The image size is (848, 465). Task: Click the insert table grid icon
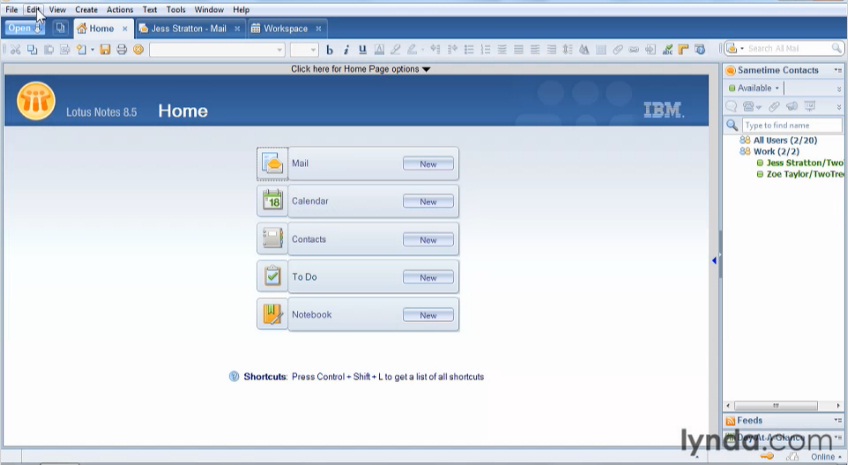click(600, 50)
